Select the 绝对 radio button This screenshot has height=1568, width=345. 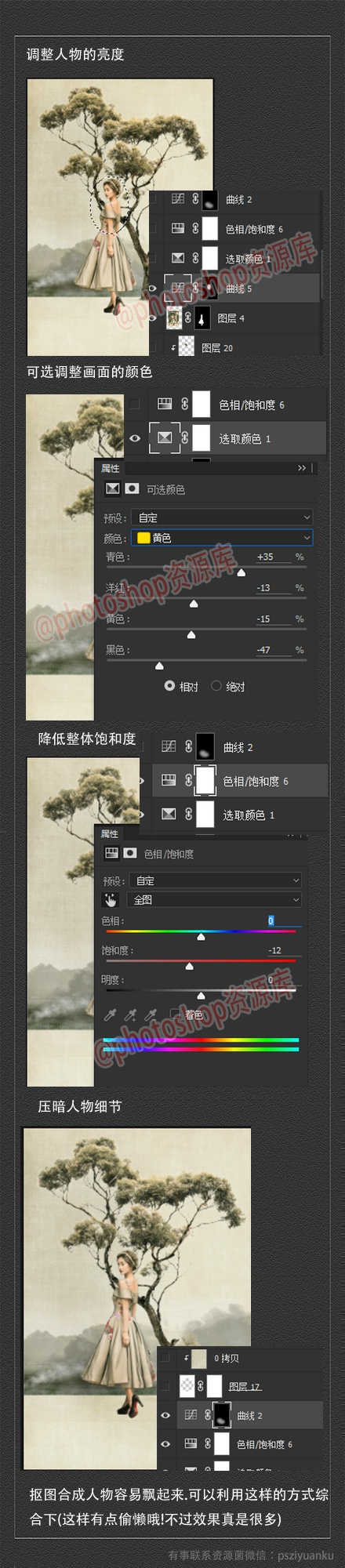coord(216,685)
